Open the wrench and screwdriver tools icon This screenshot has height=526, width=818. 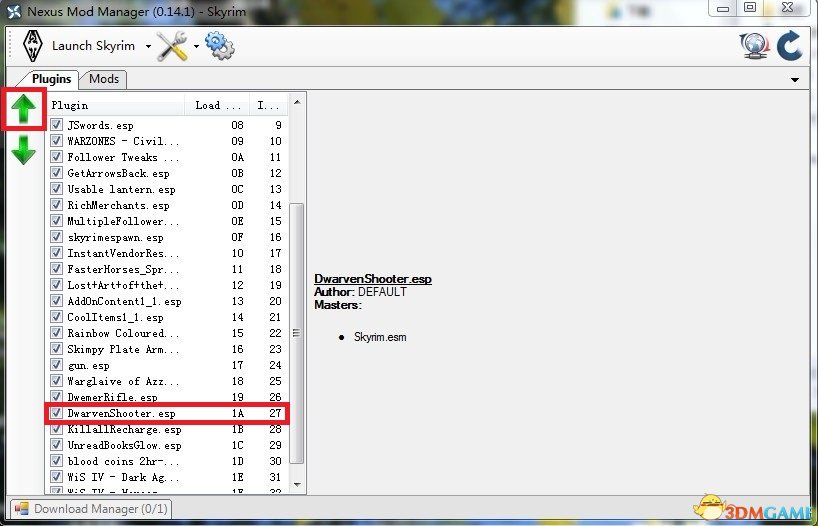(x=172, y=46)
